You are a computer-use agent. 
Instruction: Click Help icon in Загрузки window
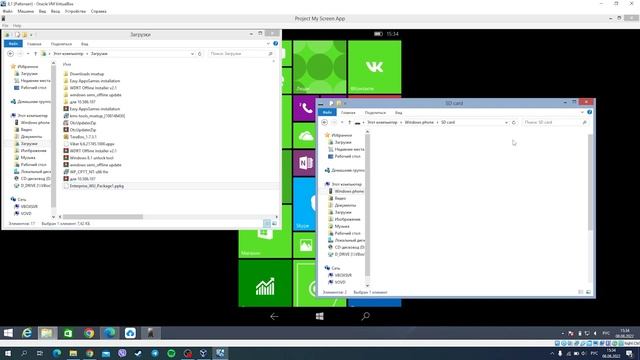(x=276, y=43)
